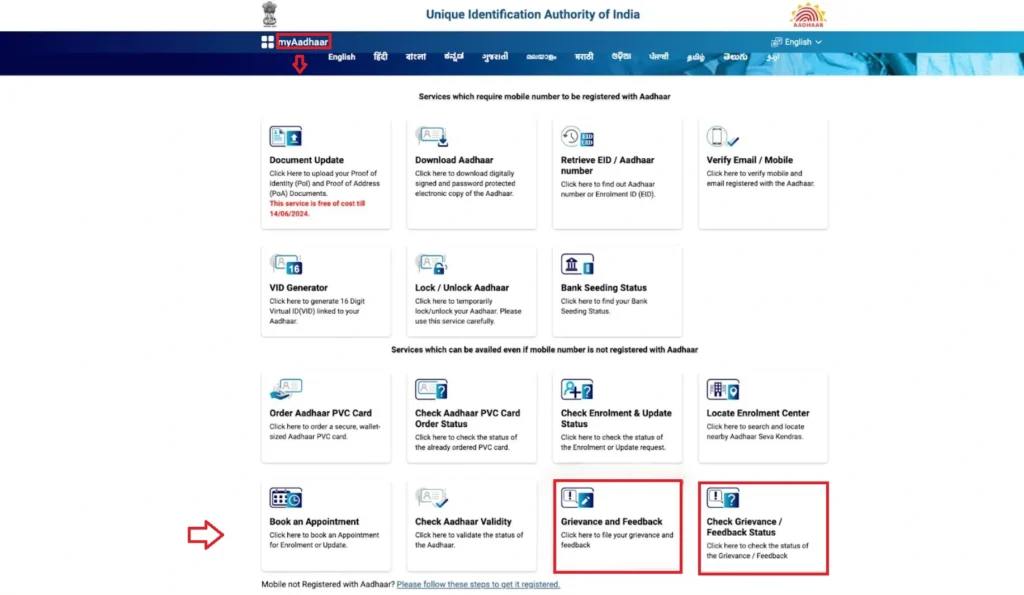Click 'Click here to find your Bank Seeding Status' text
Screen dimensions: 1024x595
point(604,306)
